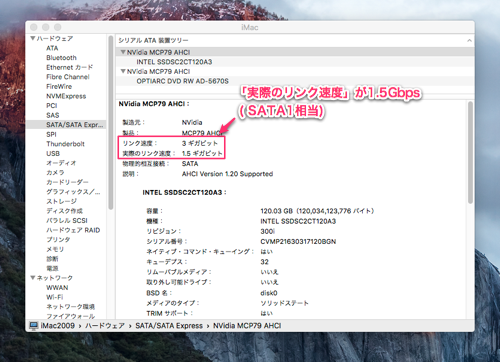Select プリンタ in the sidebar
500x362 pixels.
(x=58, y=240)
